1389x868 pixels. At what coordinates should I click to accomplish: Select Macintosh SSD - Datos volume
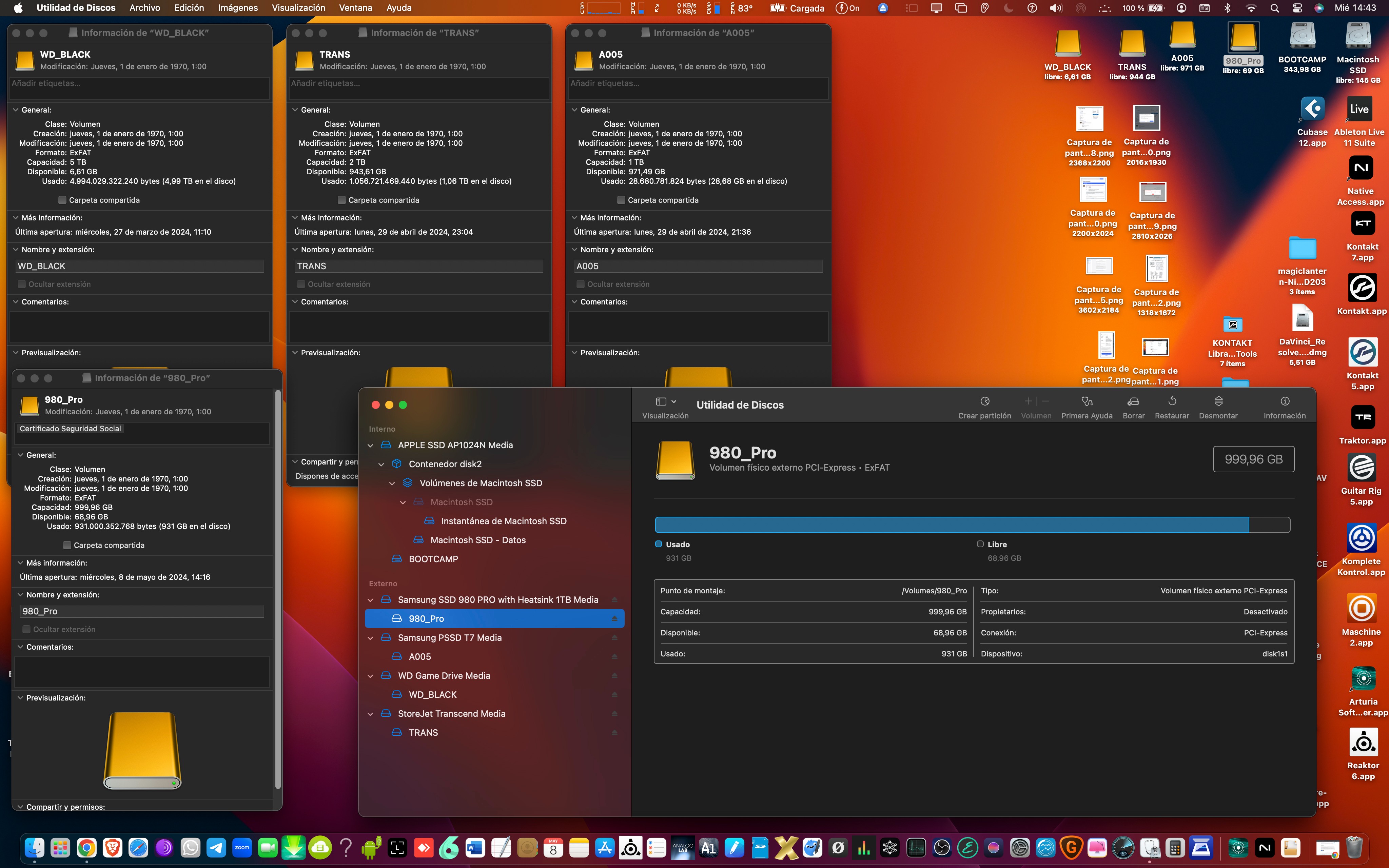(477, 540)
